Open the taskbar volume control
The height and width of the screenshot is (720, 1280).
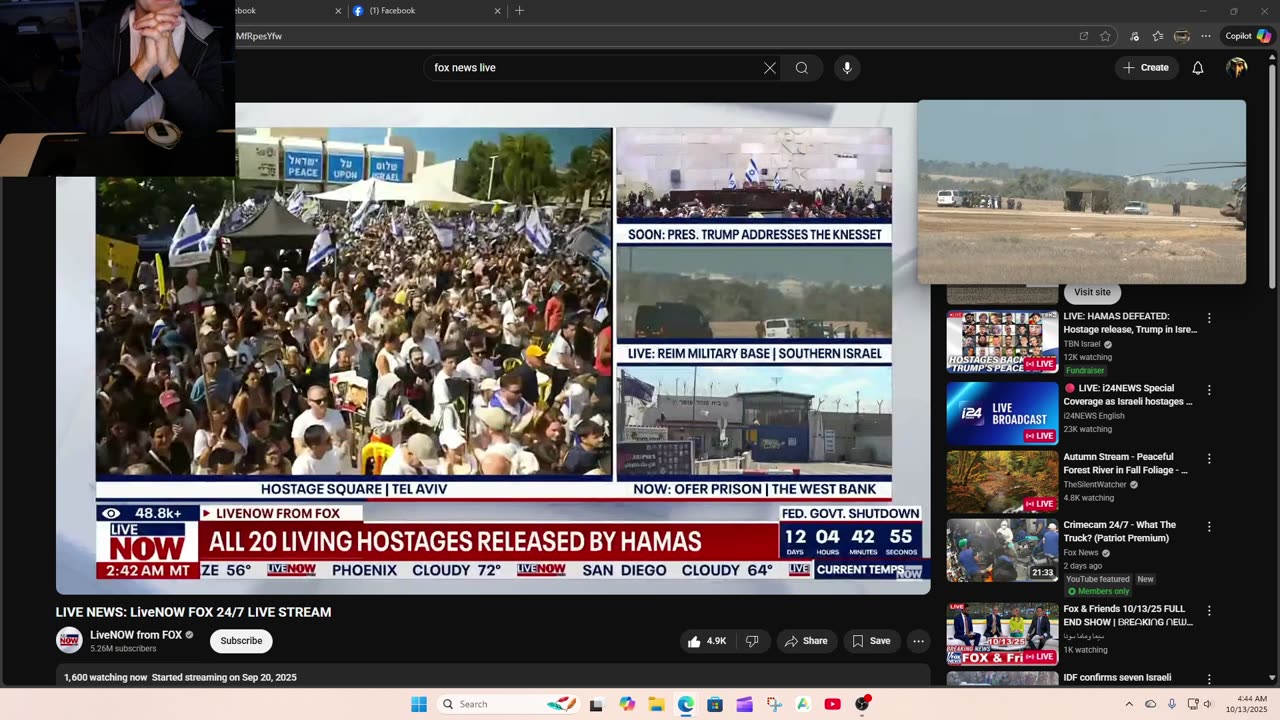coord(1207,704)
